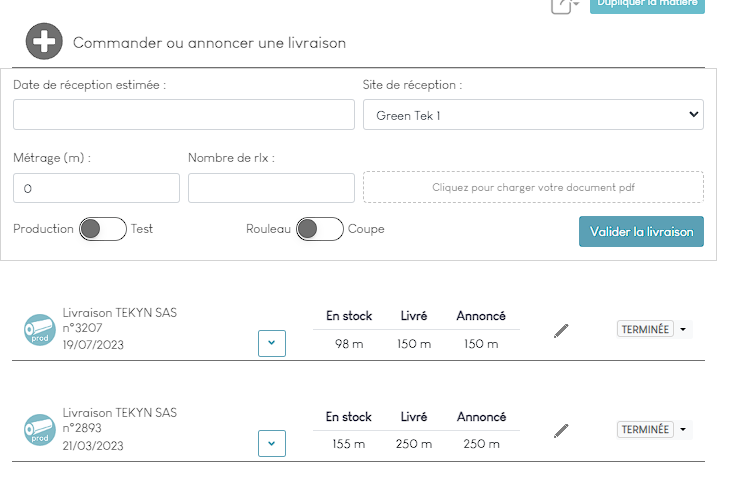Expand details for delivery n°2893

coord(271,443)
